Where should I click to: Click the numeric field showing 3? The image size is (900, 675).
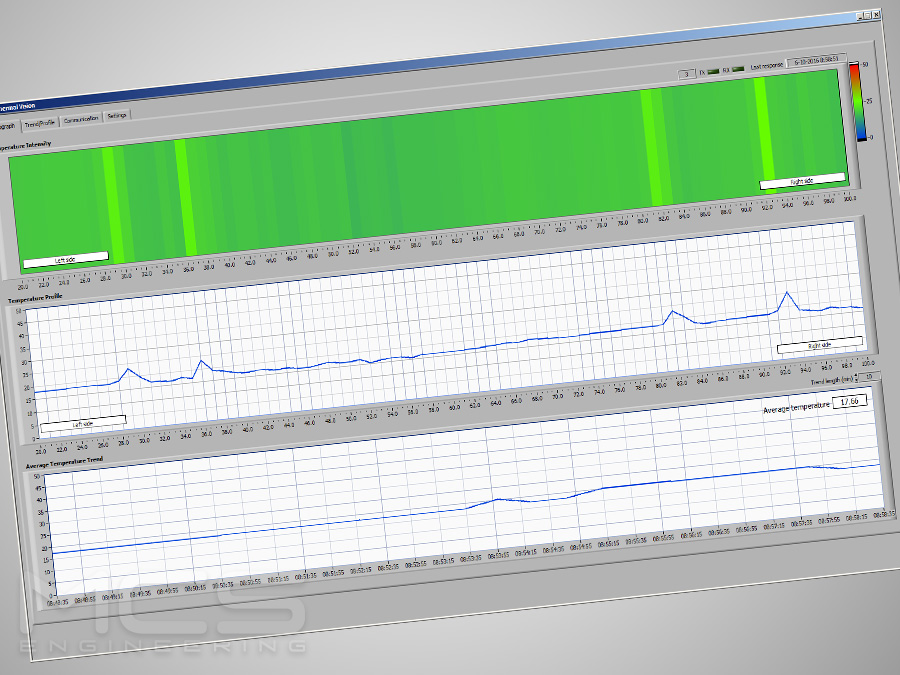(686, 73)
